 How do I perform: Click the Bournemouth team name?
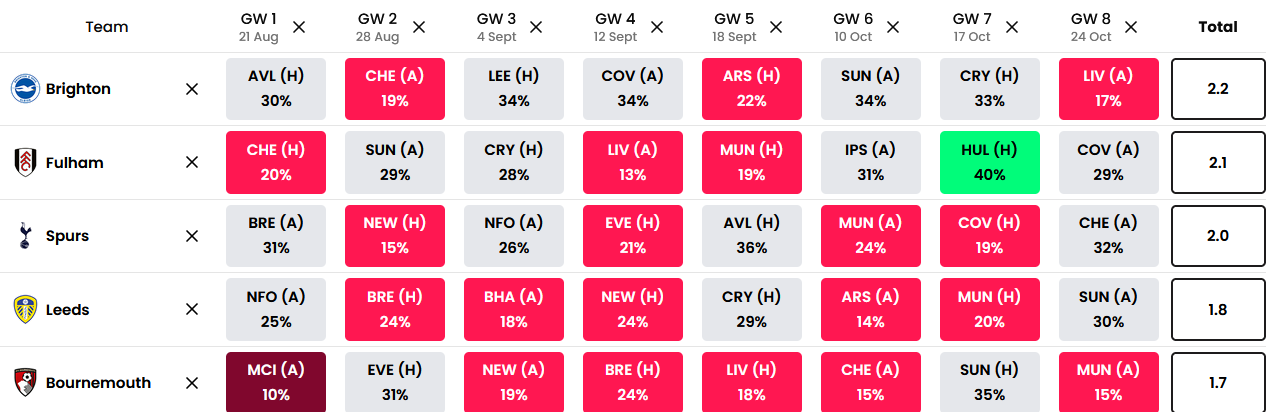(98, 383)
